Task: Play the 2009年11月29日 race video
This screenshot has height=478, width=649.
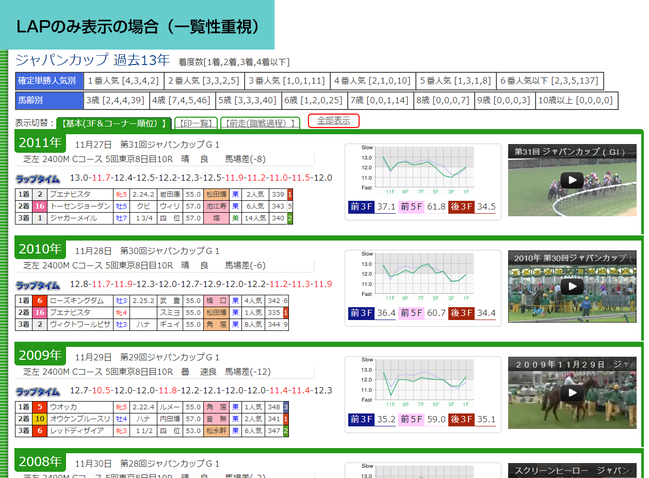Action: tap(572, 393)
